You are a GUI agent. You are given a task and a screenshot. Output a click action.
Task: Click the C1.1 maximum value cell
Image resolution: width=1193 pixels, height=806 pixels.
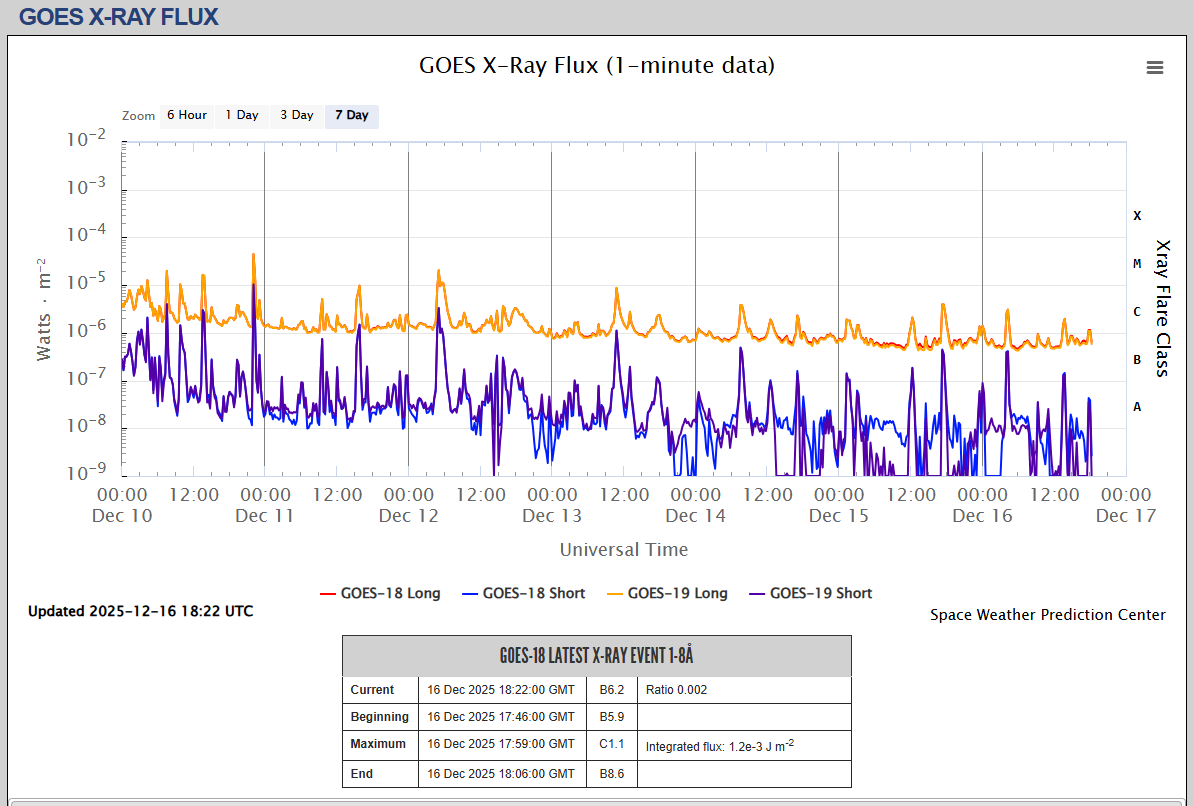point(611,744)
